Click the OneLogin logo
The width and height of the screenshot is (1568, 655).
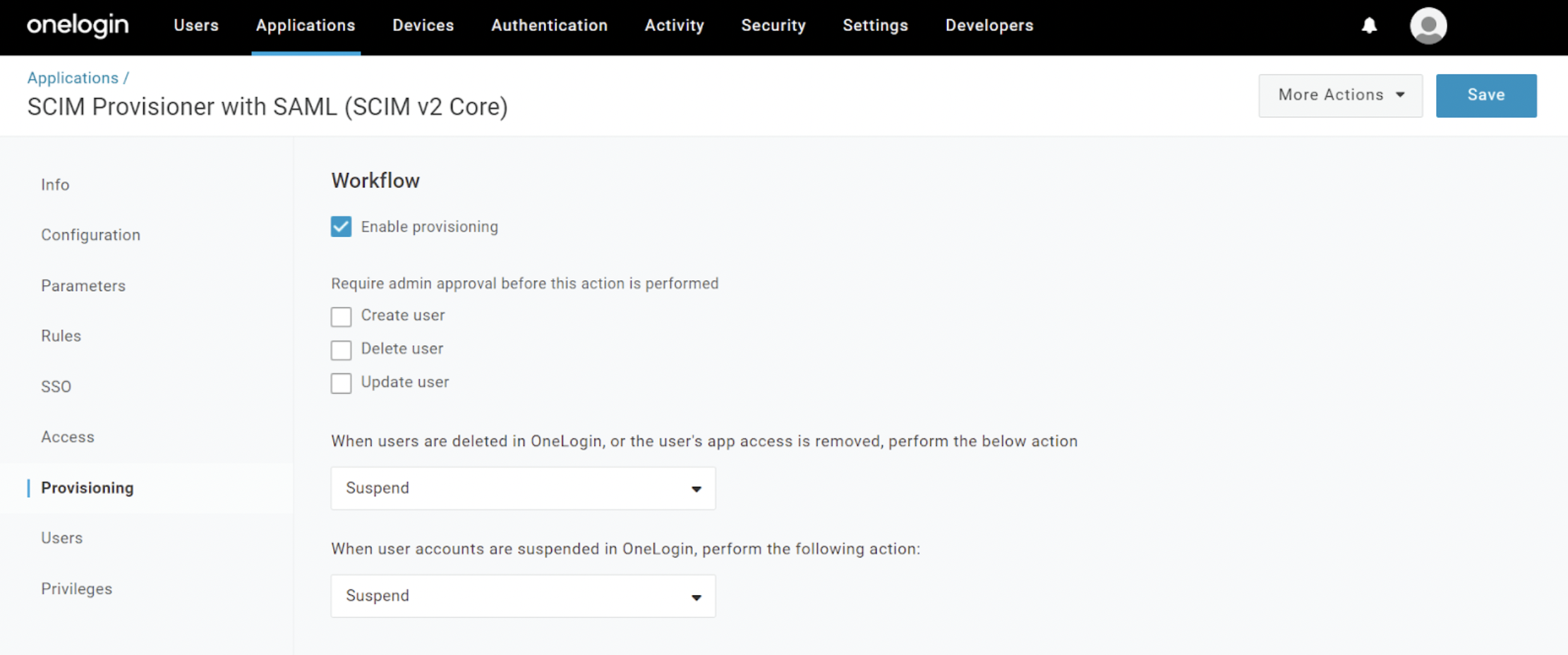click(x=78, y=26)
